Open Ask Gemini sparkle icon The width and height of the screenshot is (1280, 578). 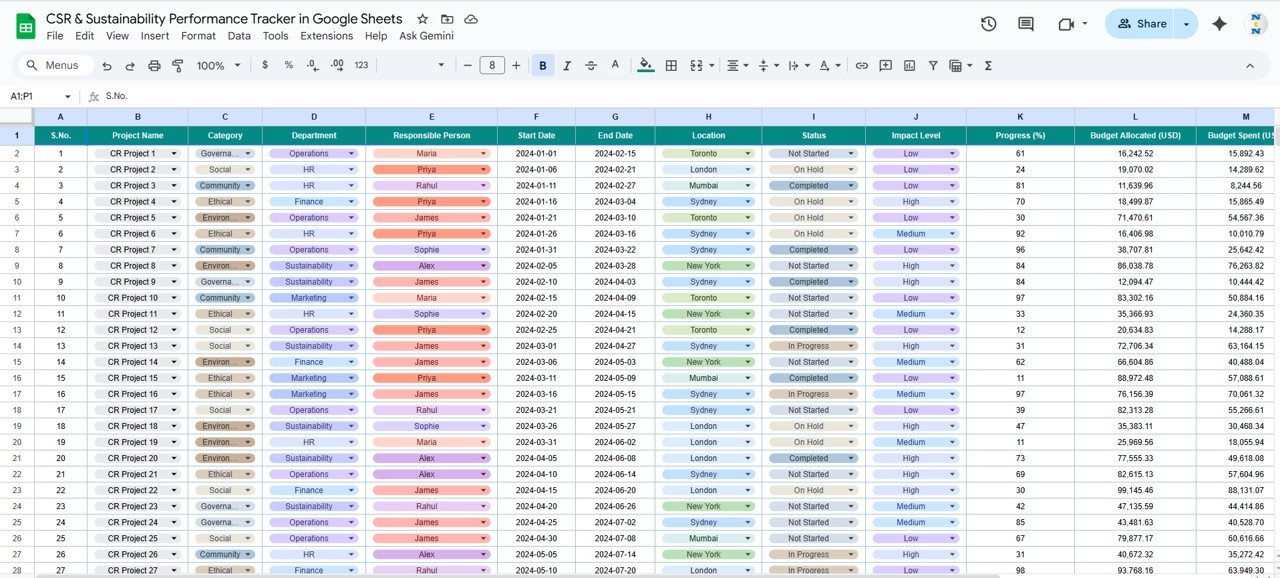coord(1219,24)
